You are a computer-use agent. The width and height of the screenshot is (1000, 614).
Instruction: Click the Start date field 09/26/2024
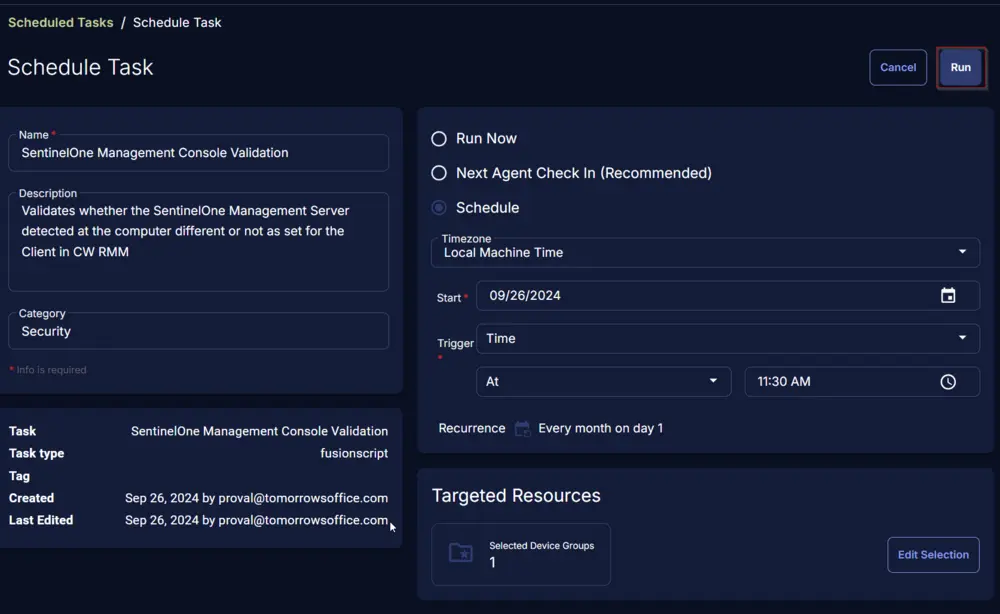(728, 295)
